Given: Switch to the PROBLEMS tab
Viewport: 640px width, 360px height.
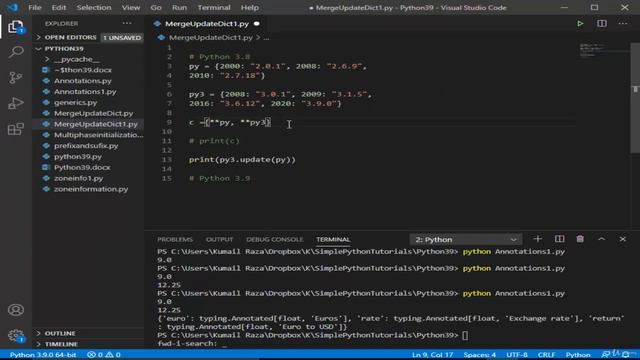Looking at the screenshot, I should (175, 240).
